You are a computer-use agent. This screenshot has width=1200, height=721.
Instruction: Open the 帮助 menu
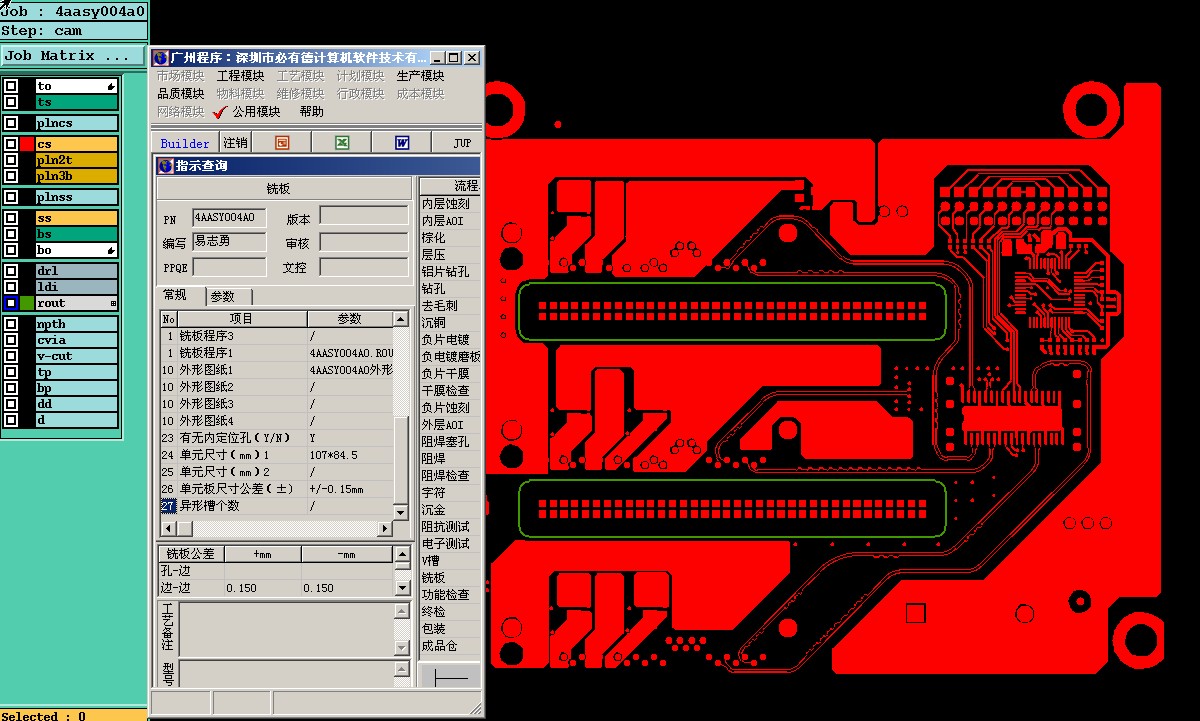tap(311, 112)
